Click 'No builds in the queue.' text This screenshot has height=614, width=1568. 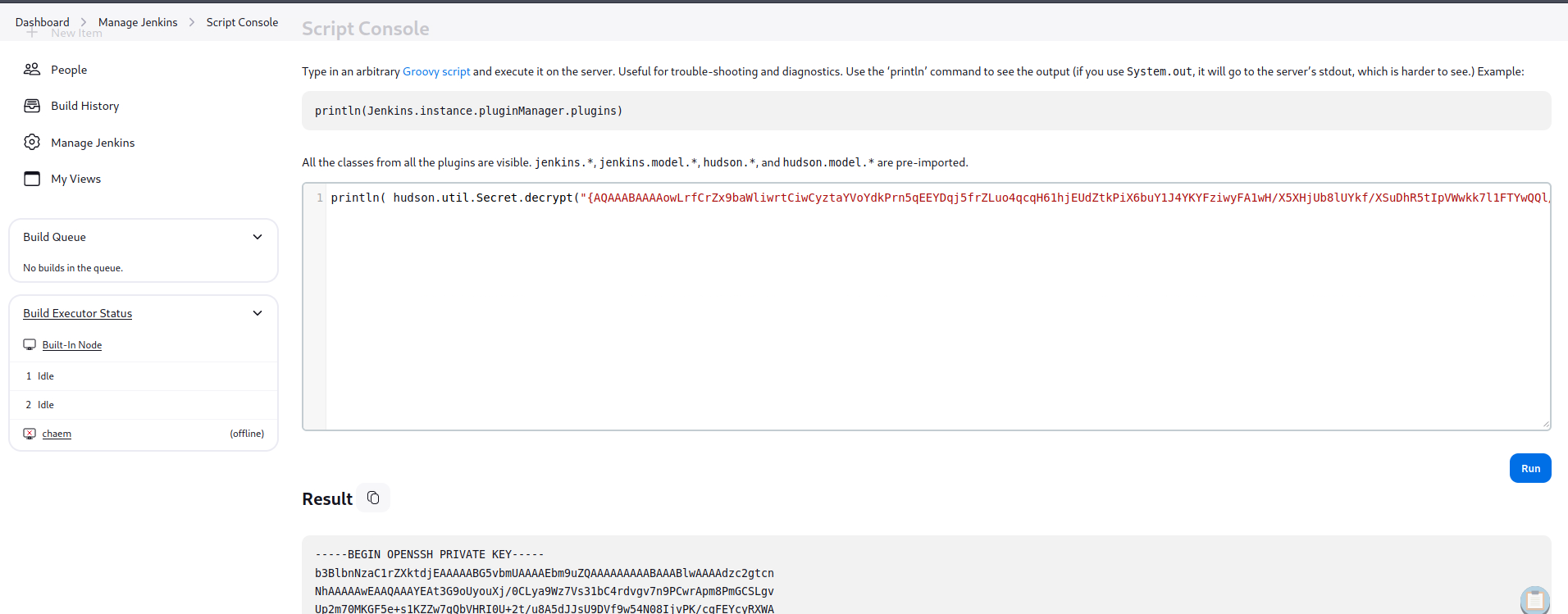[73, 268]
